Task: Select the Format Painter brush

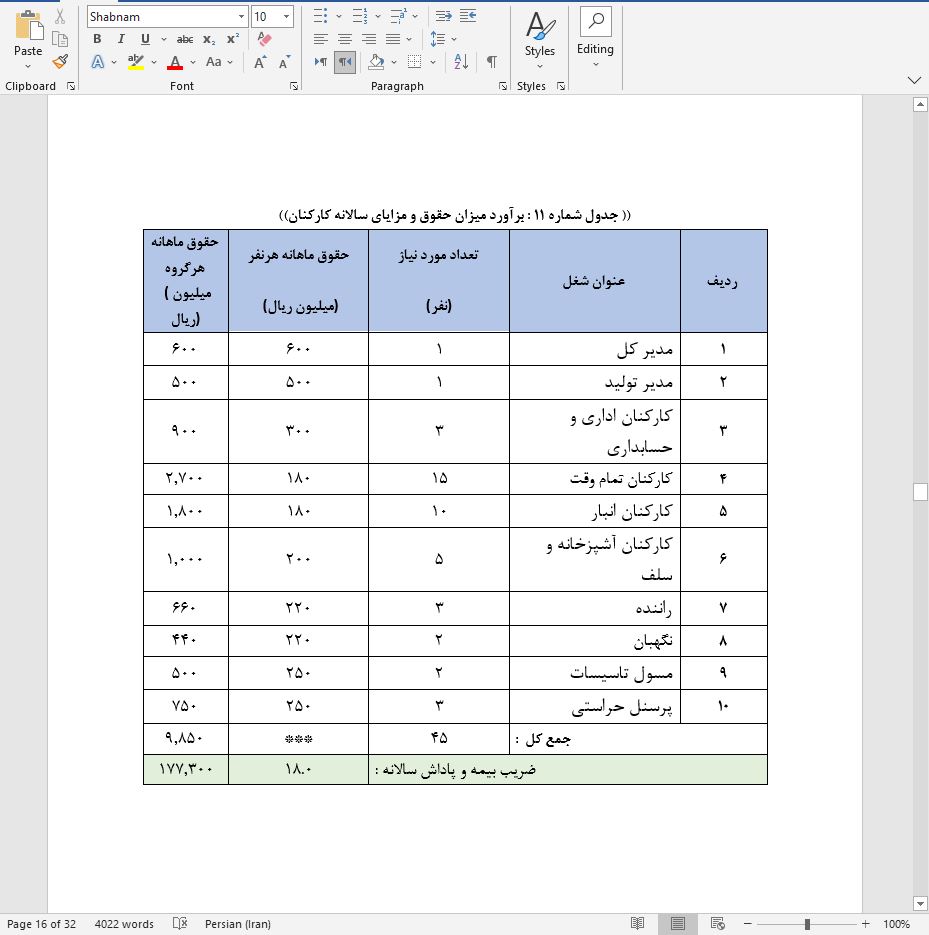Action: pyautogui.click(x=60, y=61)
